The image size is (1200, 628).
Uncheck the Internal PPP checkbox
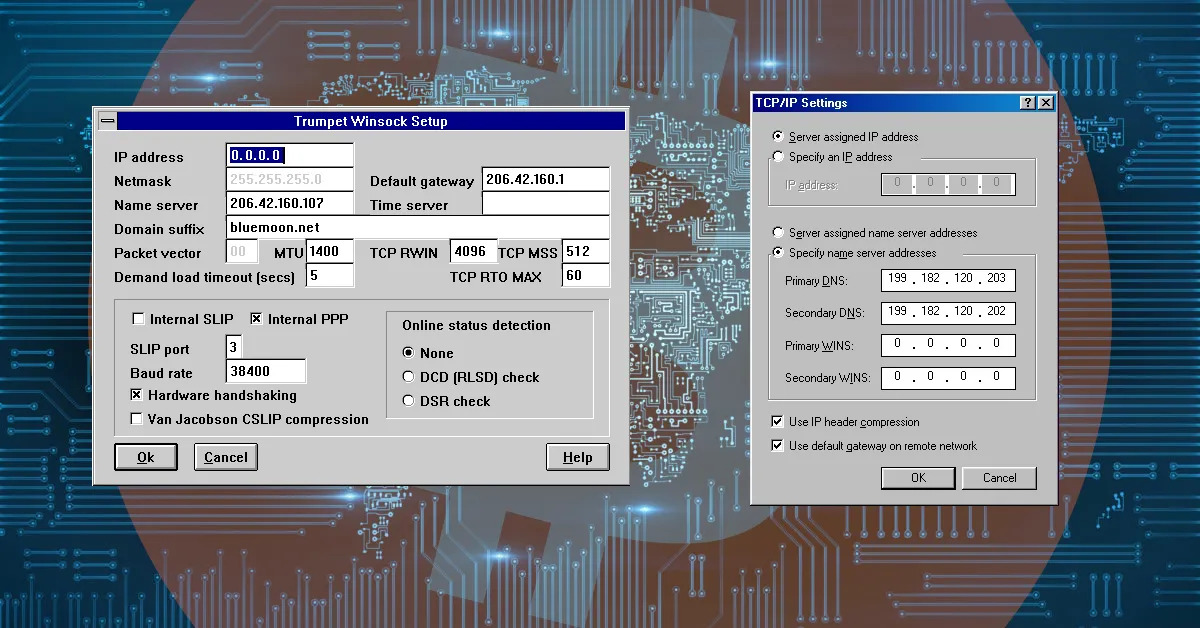[256, 319]
